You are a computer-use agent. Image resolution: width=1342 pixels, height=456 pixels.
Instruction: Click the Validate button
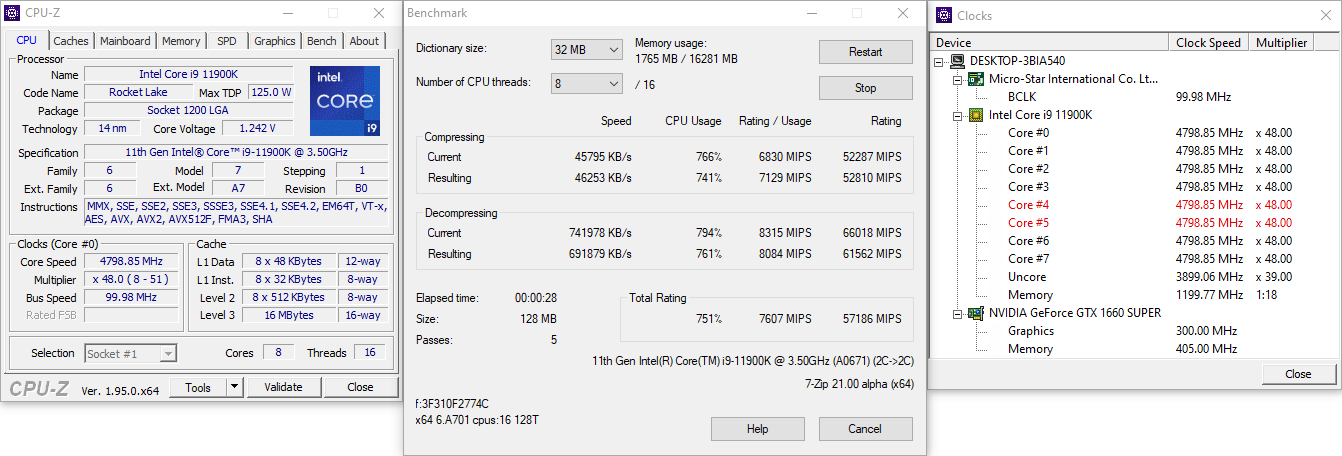[283, 387]
